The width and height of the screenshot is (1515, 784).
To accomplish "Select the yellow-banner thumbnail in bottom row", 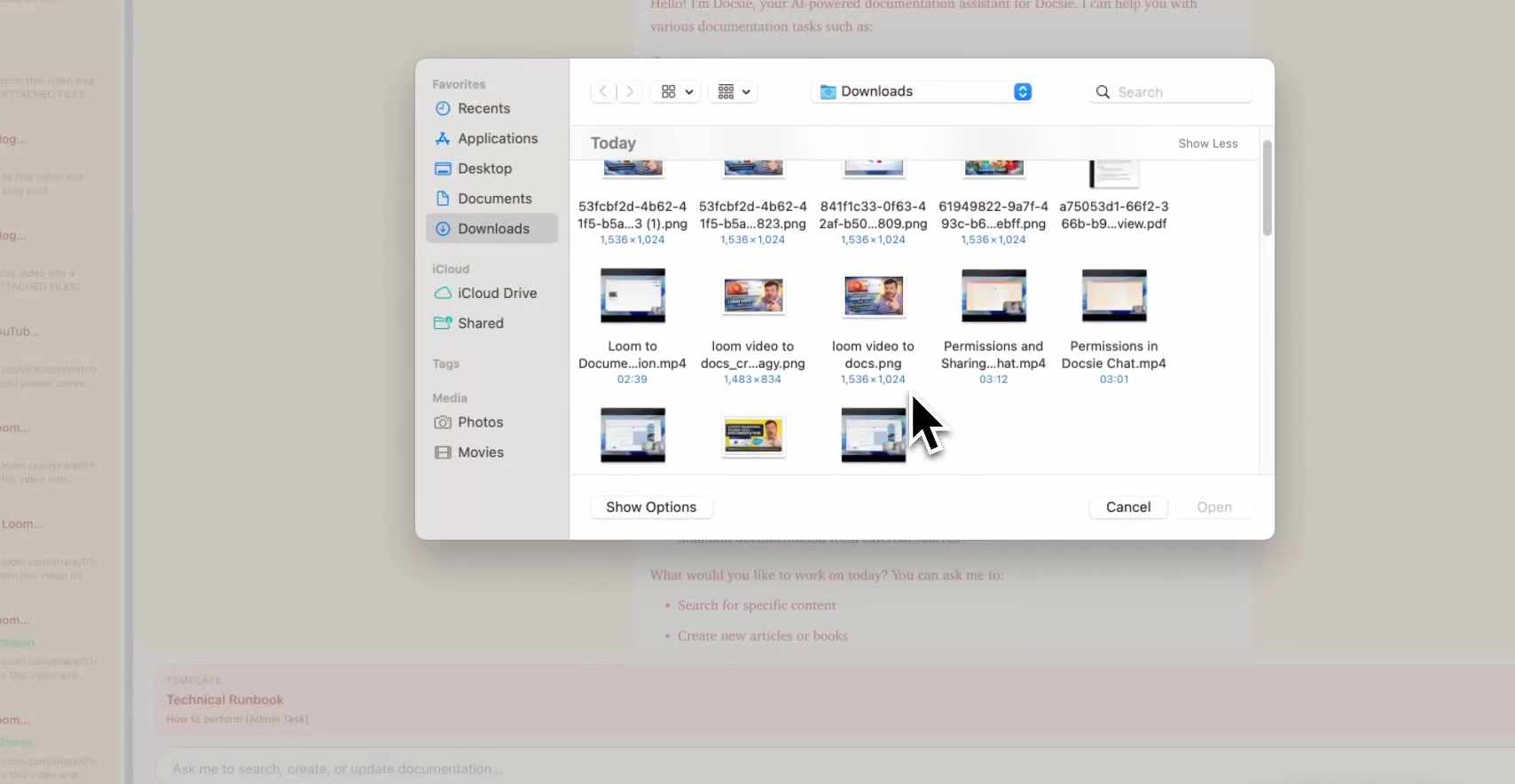I will [x=753, y=435].
